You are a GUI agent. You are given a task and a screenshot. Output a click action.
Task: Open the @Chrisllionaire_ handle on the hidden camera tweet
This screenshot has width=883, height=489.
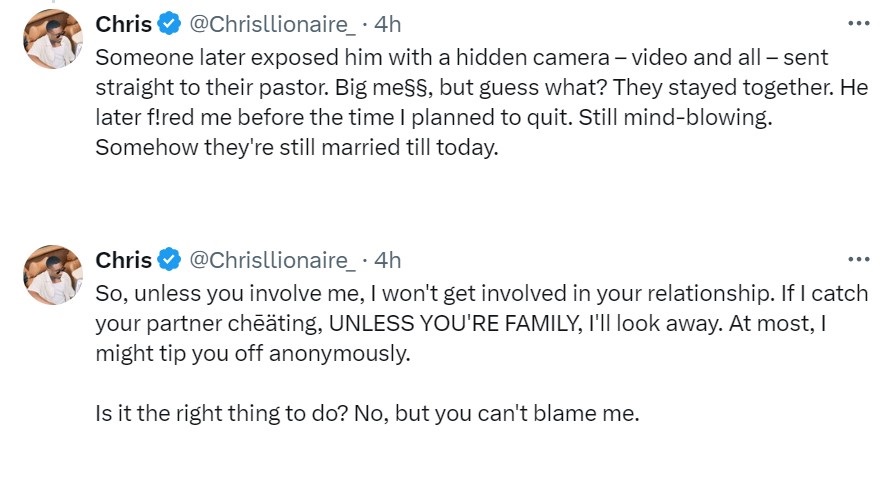click(272, 23)
